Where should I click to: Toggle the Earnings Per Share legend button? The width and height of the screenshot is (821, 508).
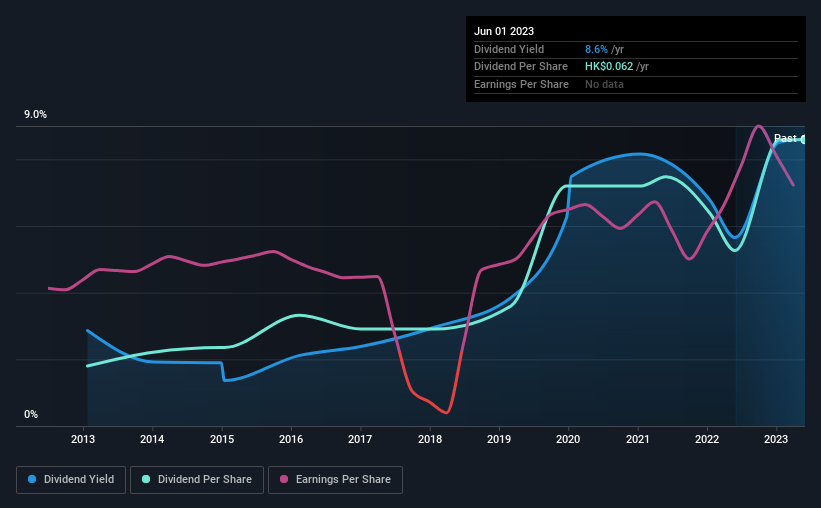pos(335,480)
